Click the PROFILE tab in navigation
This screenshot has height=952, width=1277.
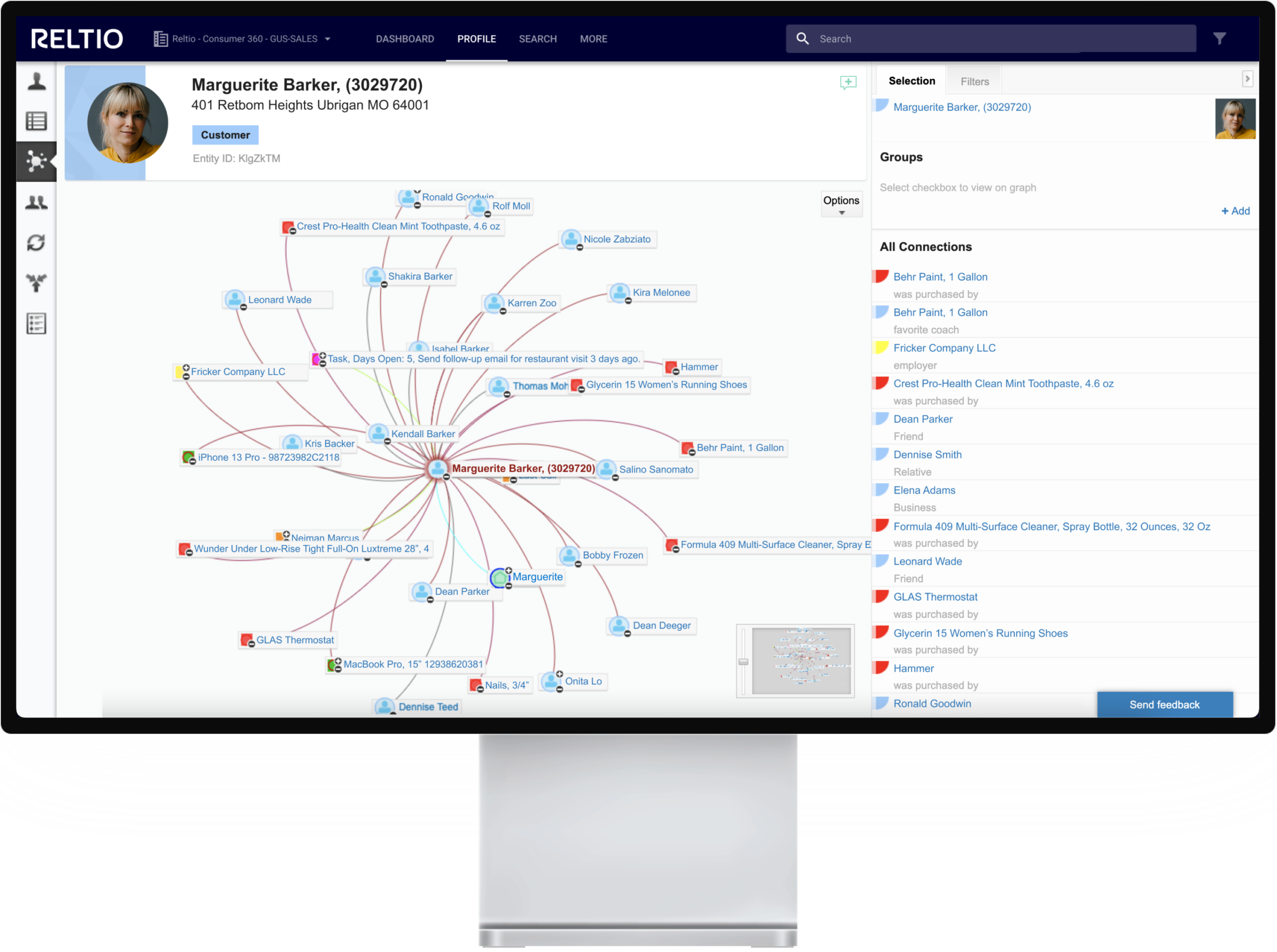pyautogui.click(x=476, y=38)
